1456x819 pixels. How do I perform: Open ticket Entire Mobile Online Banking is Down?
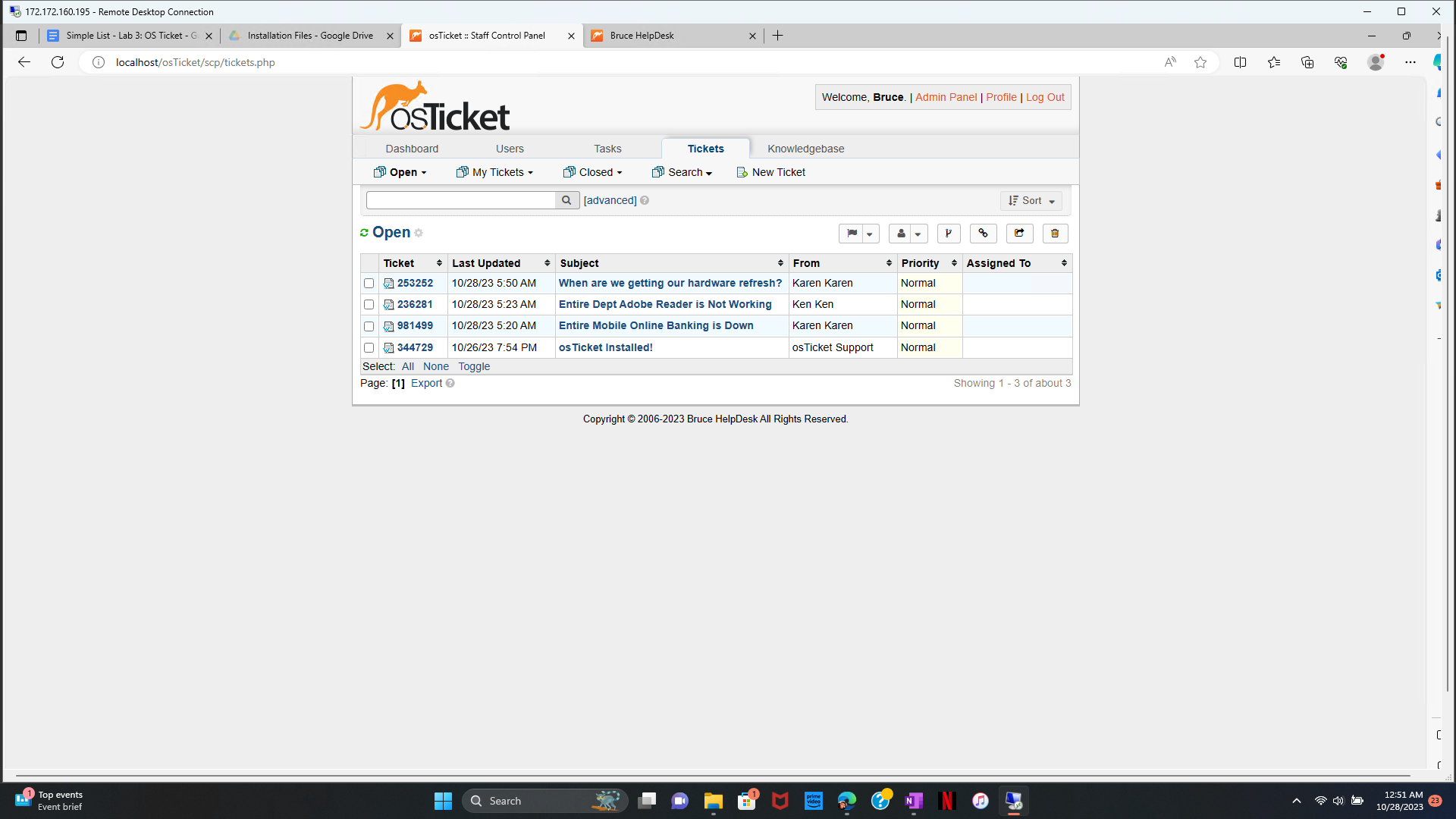click(656, 325)
